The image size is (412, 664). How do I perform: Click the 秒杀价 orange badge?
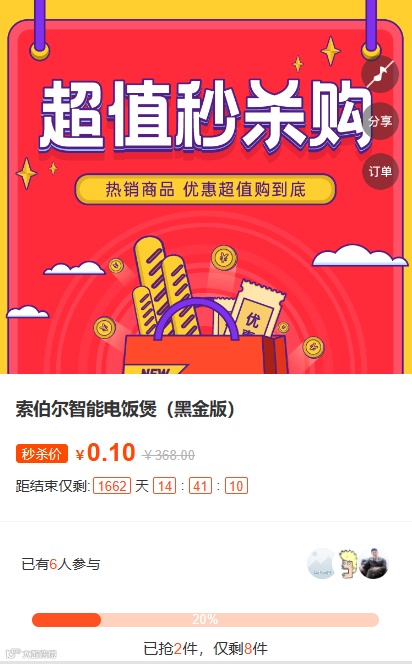coord(42,454)
